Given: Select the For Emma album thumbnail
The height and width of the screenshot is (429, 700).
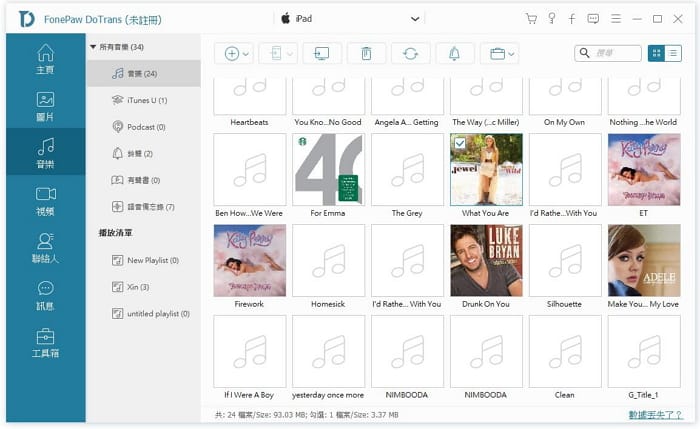Looking at the screenshot, I should [329, 170].
